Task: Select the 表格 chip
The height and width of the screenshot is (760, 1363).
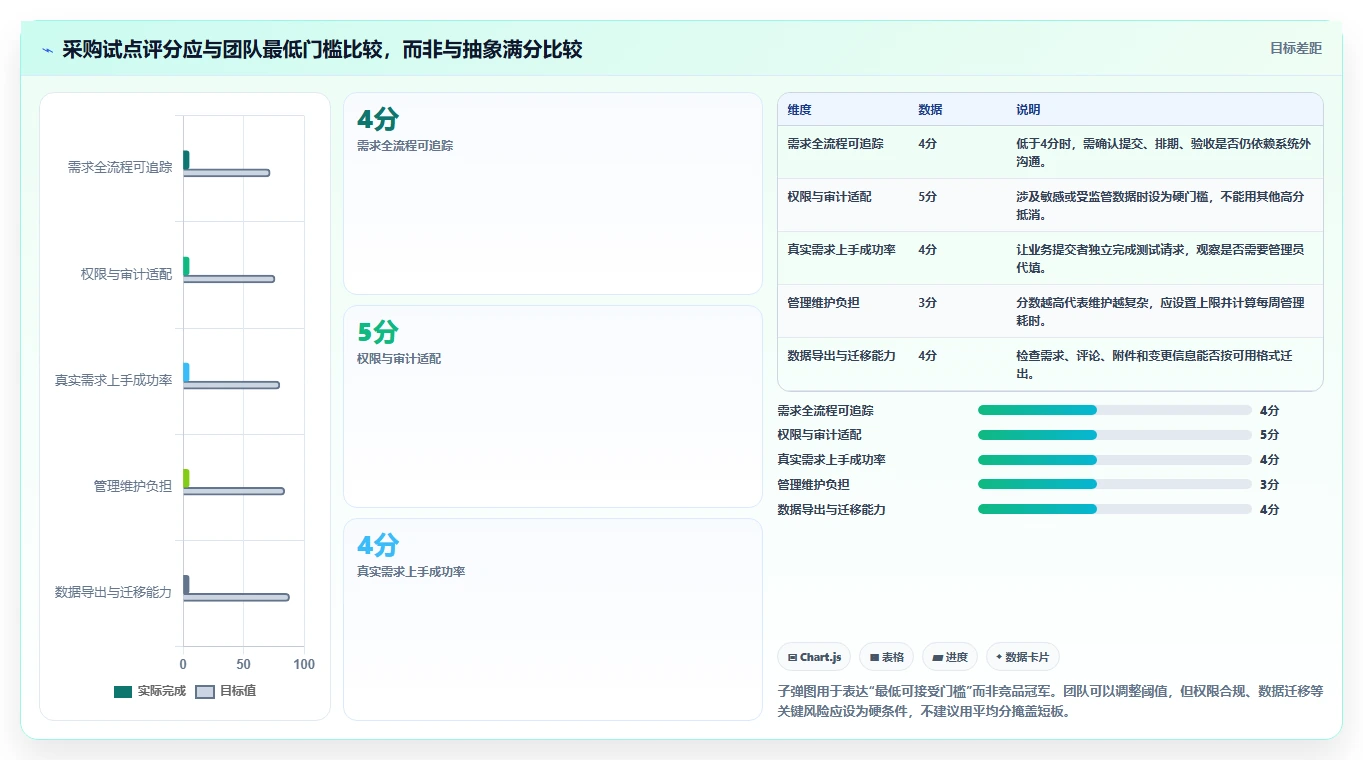Action: 886,657
